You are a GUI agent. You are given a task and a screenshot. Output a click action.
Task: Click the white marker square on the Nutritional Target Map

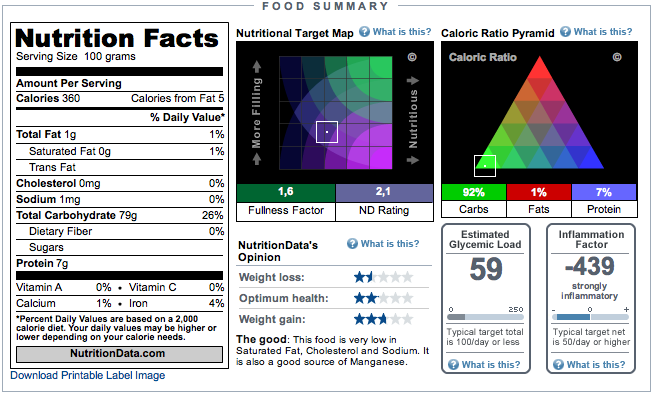[327, 132]
